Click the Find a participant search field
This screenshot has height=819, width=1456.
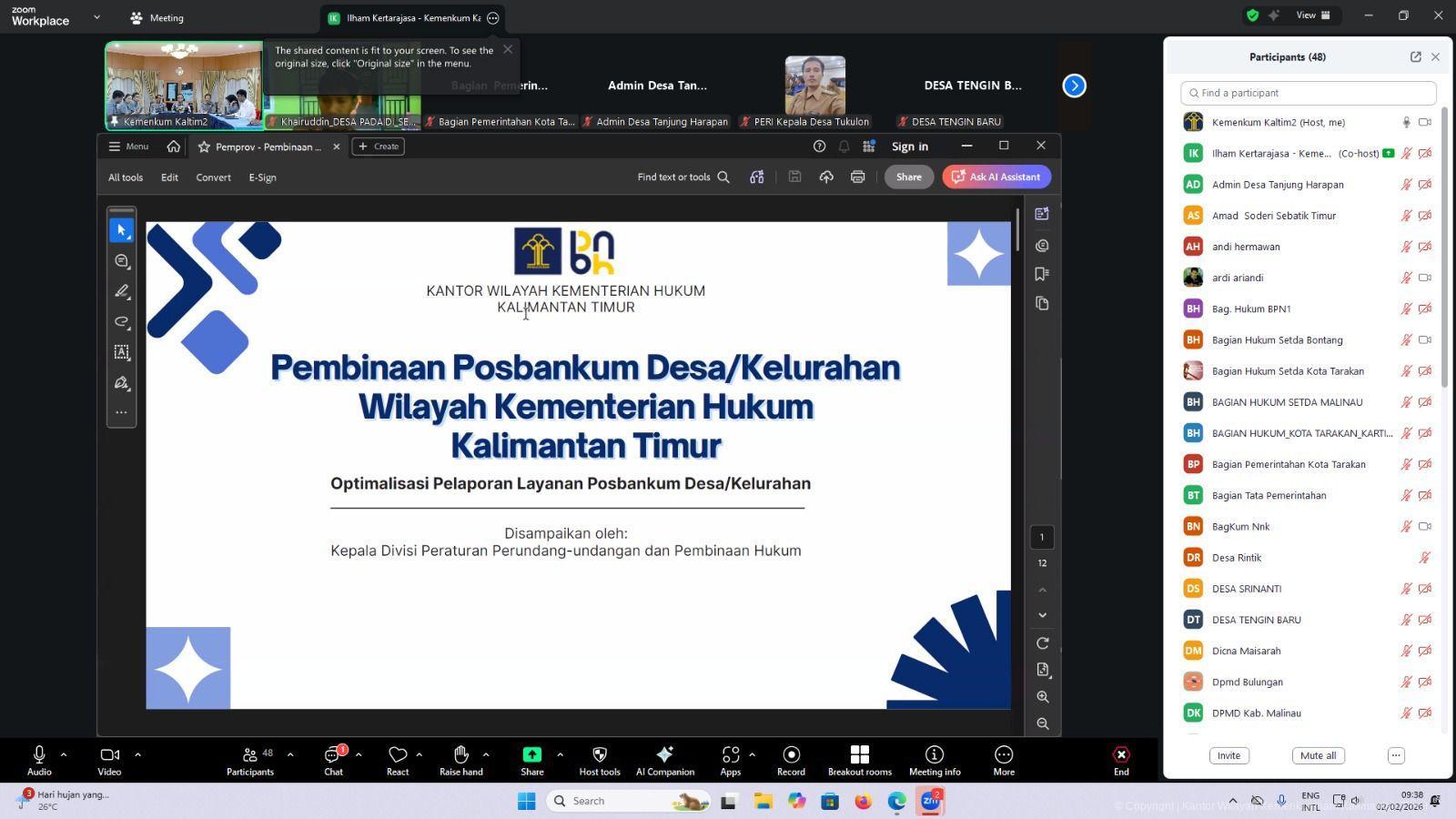[x=1309, y=93]
